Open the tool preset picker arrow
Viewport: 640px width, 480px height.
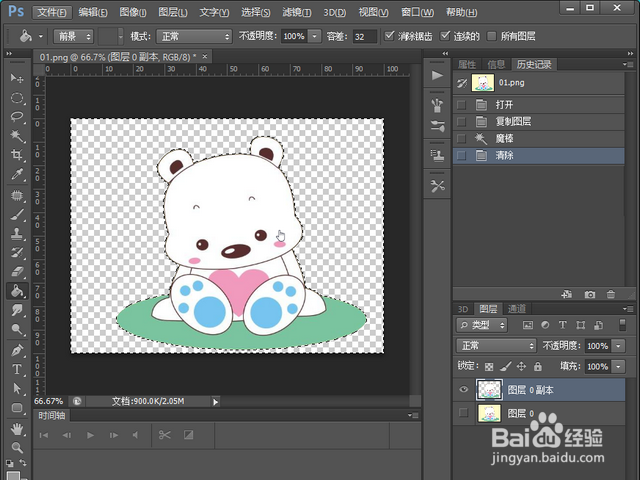tap(40, 36)
